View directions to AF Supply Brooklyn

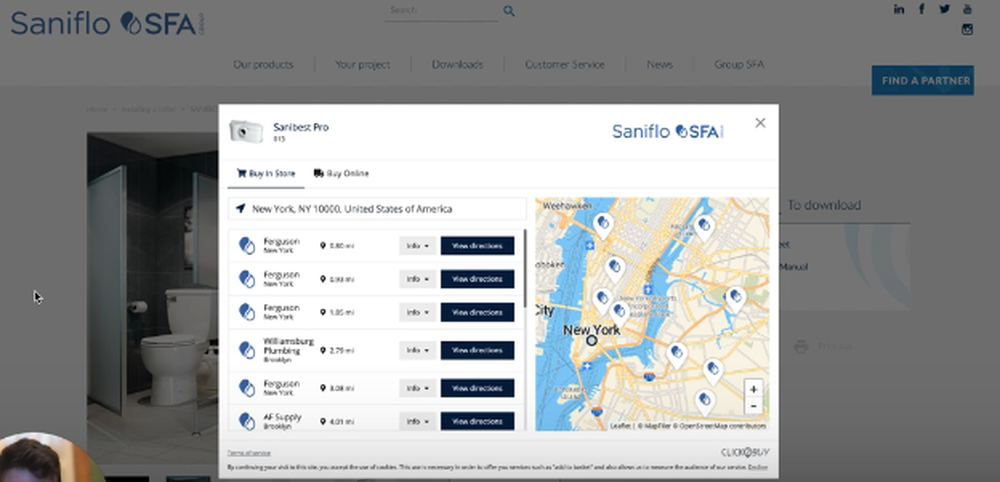coord(477,421)
